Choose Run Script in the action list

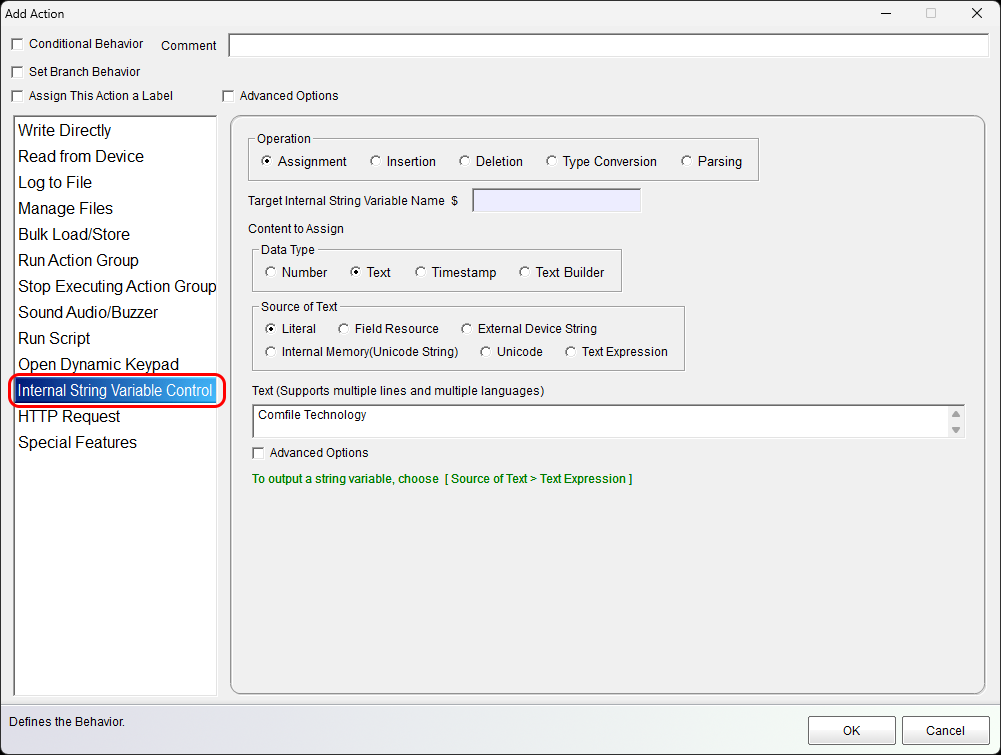[54, 339]
